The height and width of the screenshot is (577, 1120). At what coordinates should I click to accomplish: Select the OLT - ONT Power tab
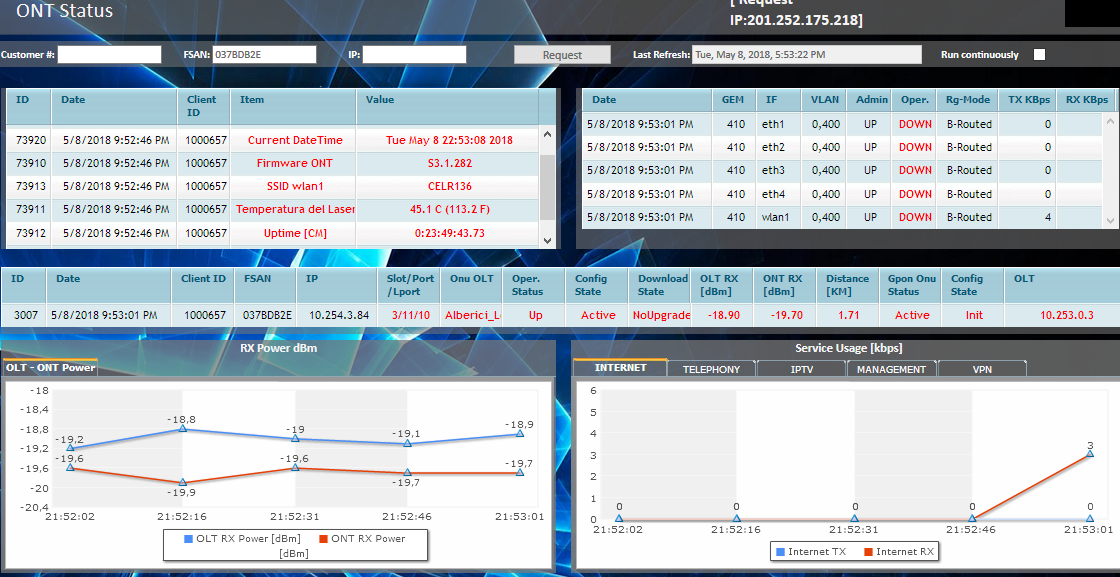[x=50, y=367]
